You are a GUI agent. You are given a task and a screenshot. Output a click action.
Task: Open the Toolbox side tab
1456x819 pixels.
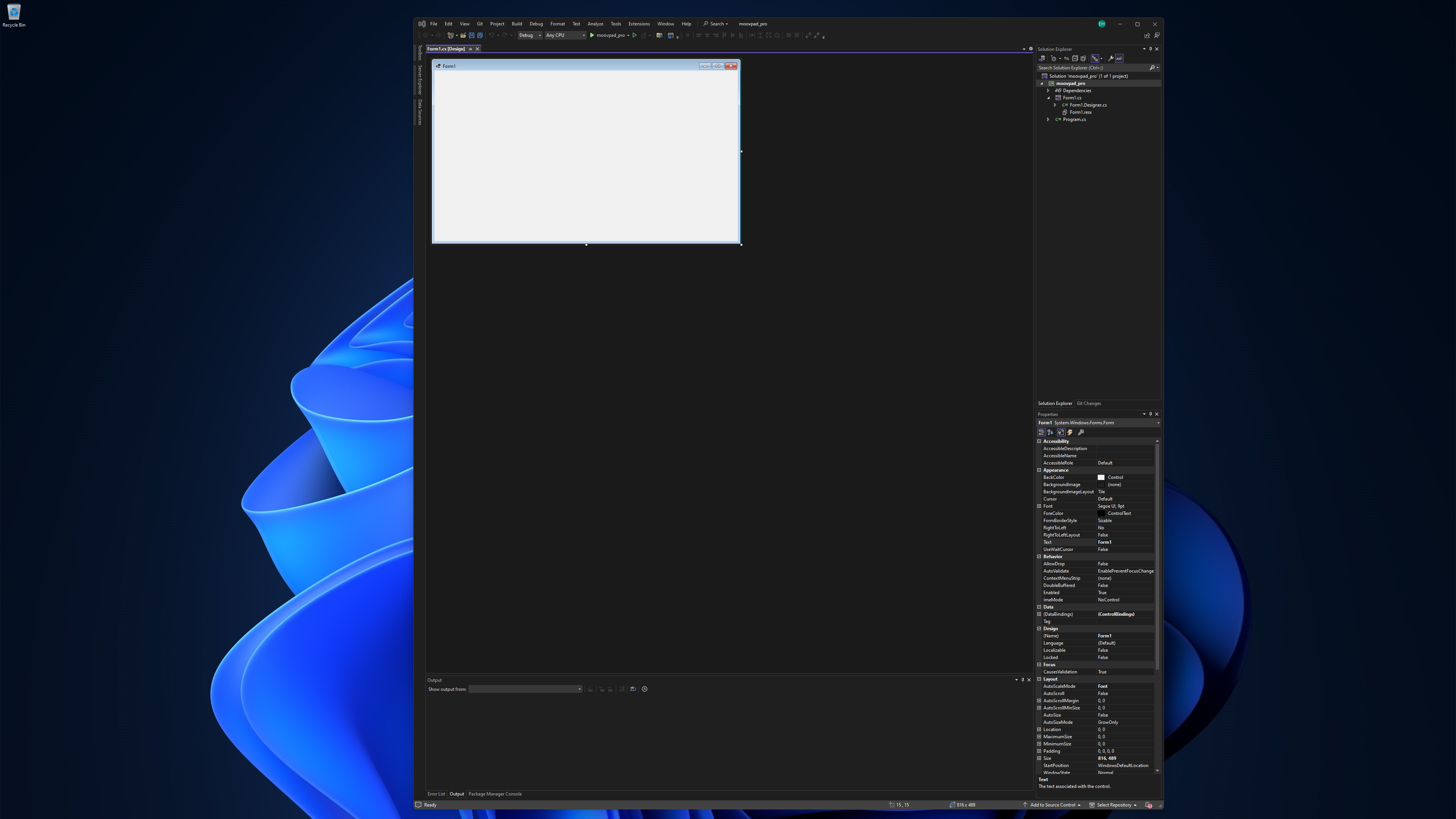(x=420, y=53)
